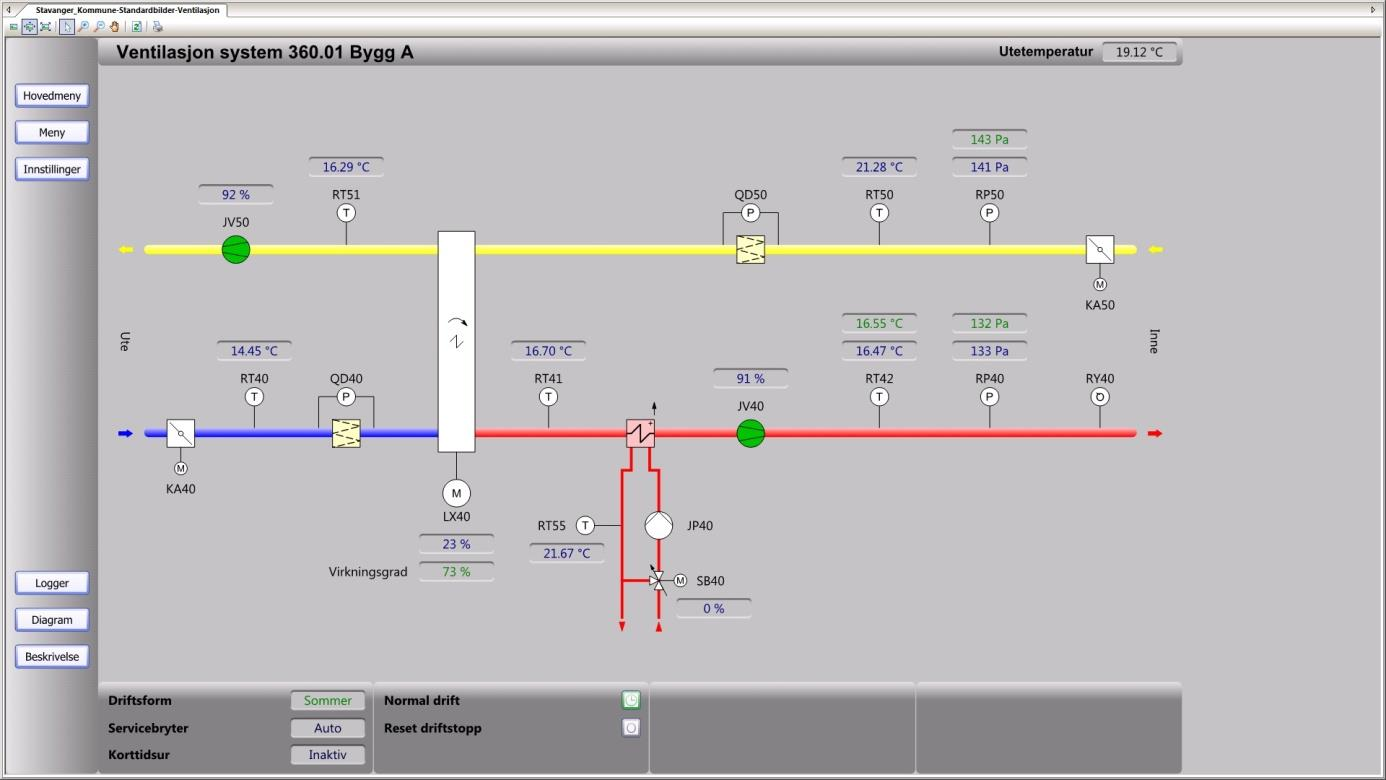Viewport: 1386px width, 780px height.
Task: Open the Hovedmeny page
Action: tap(52, 96)
